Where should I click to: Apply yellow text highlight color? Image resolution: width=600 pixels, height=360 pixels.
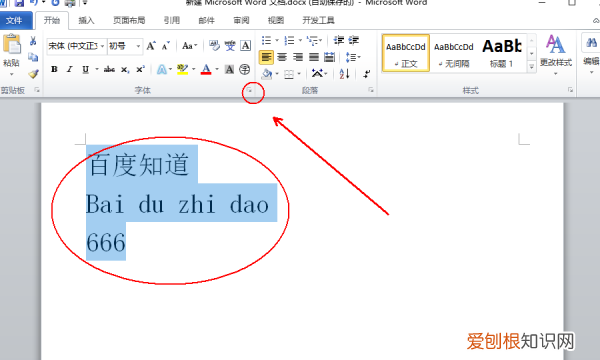point(183,69)
